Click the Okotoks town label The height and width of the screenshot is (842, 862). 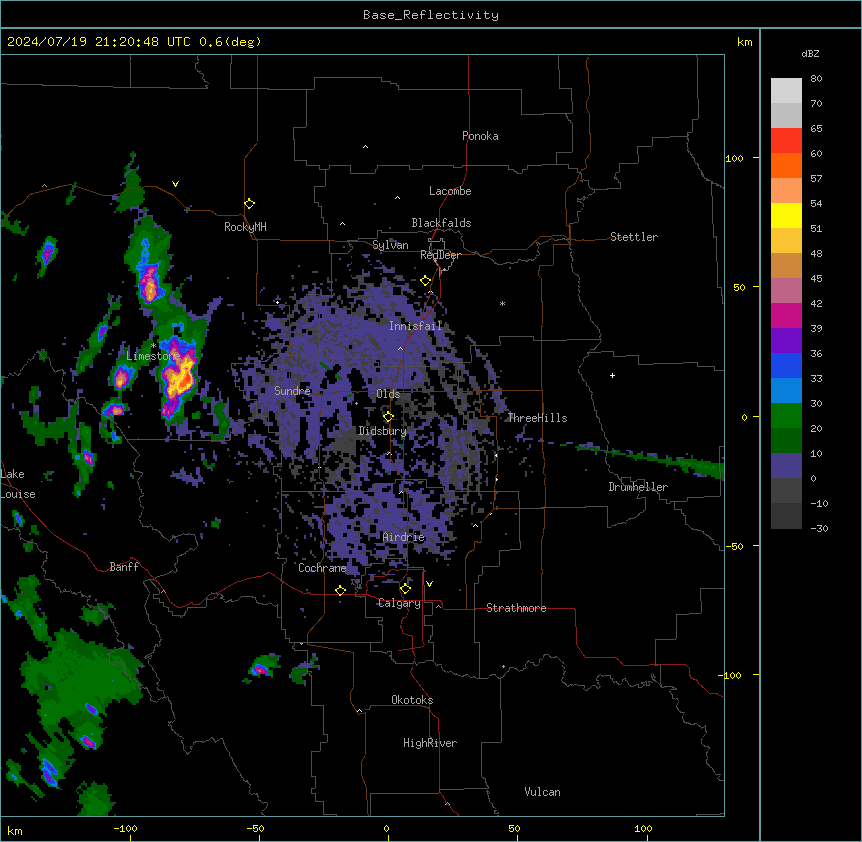coord(412,700)
